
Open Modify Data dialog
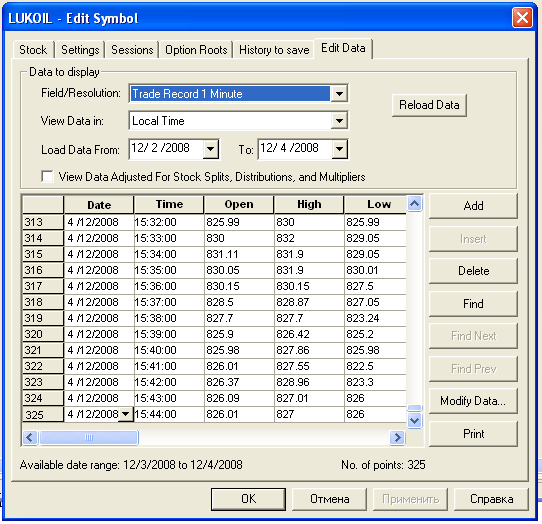[x=473, y=401]
